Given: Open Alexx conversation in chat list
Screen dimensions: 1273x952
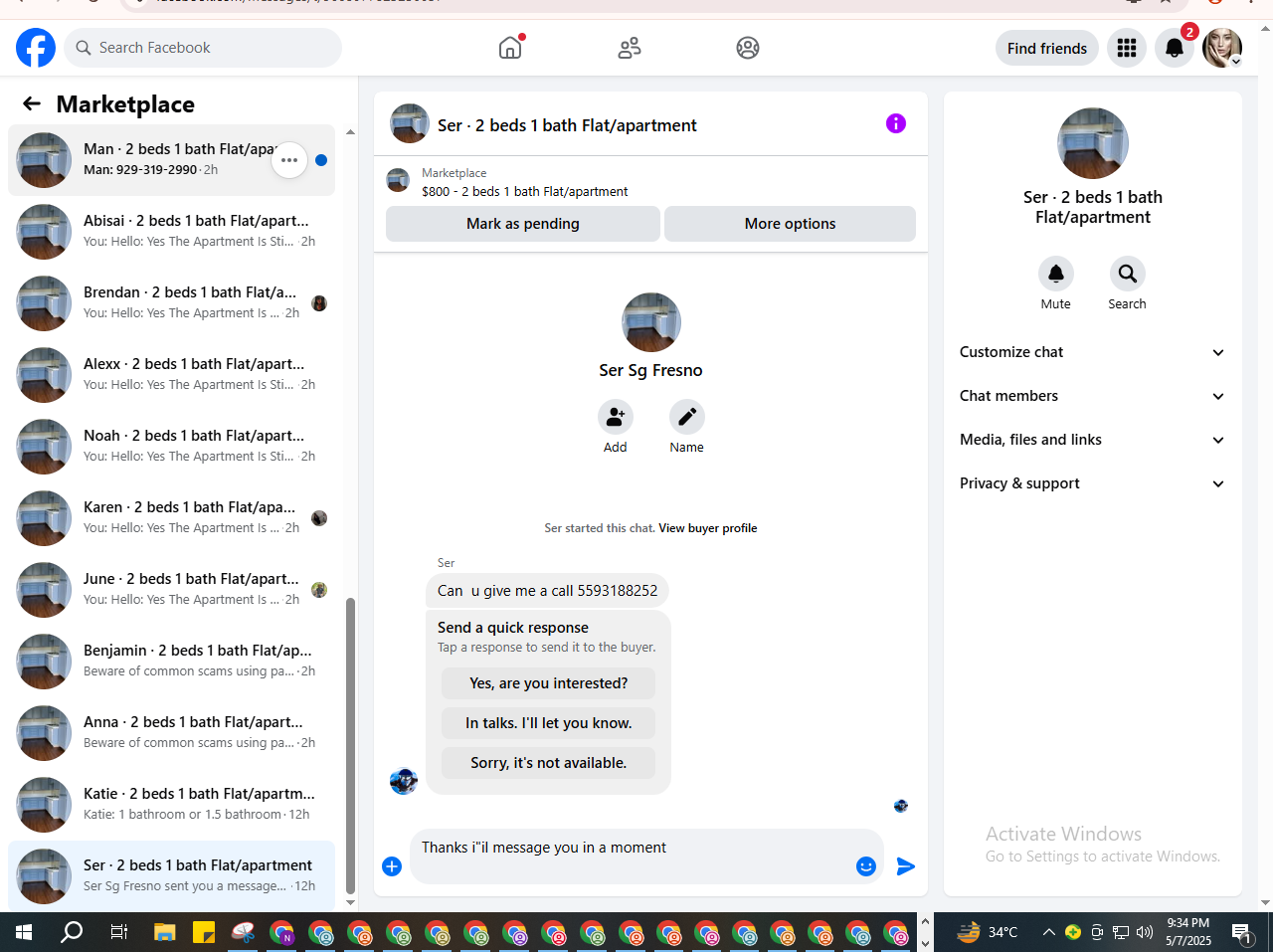Looking at the screenshot, I should point(171,375).
